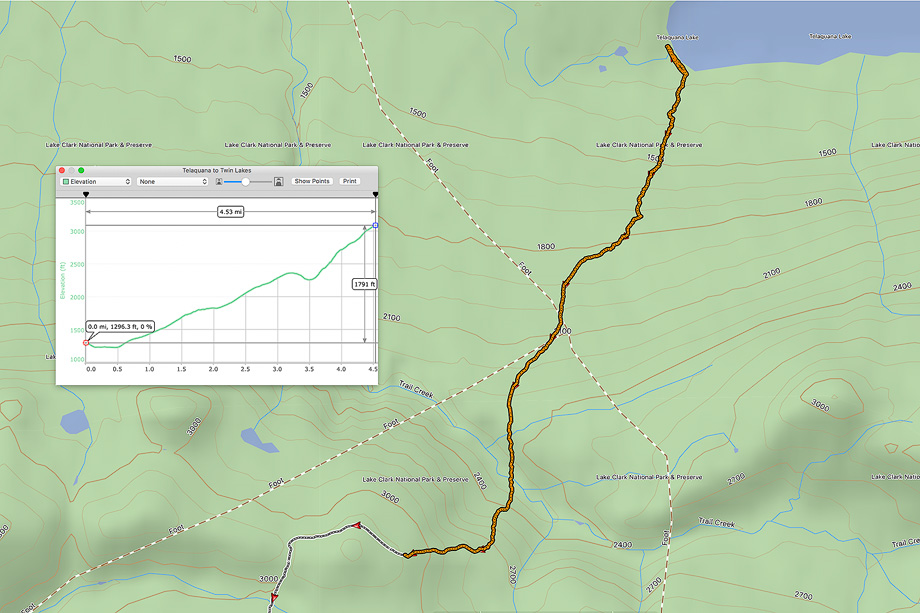Viewport: 920px width, 613px height.
Task: Click the "3500" tick on the graph y-axis
Action: [x=77, y=203]
